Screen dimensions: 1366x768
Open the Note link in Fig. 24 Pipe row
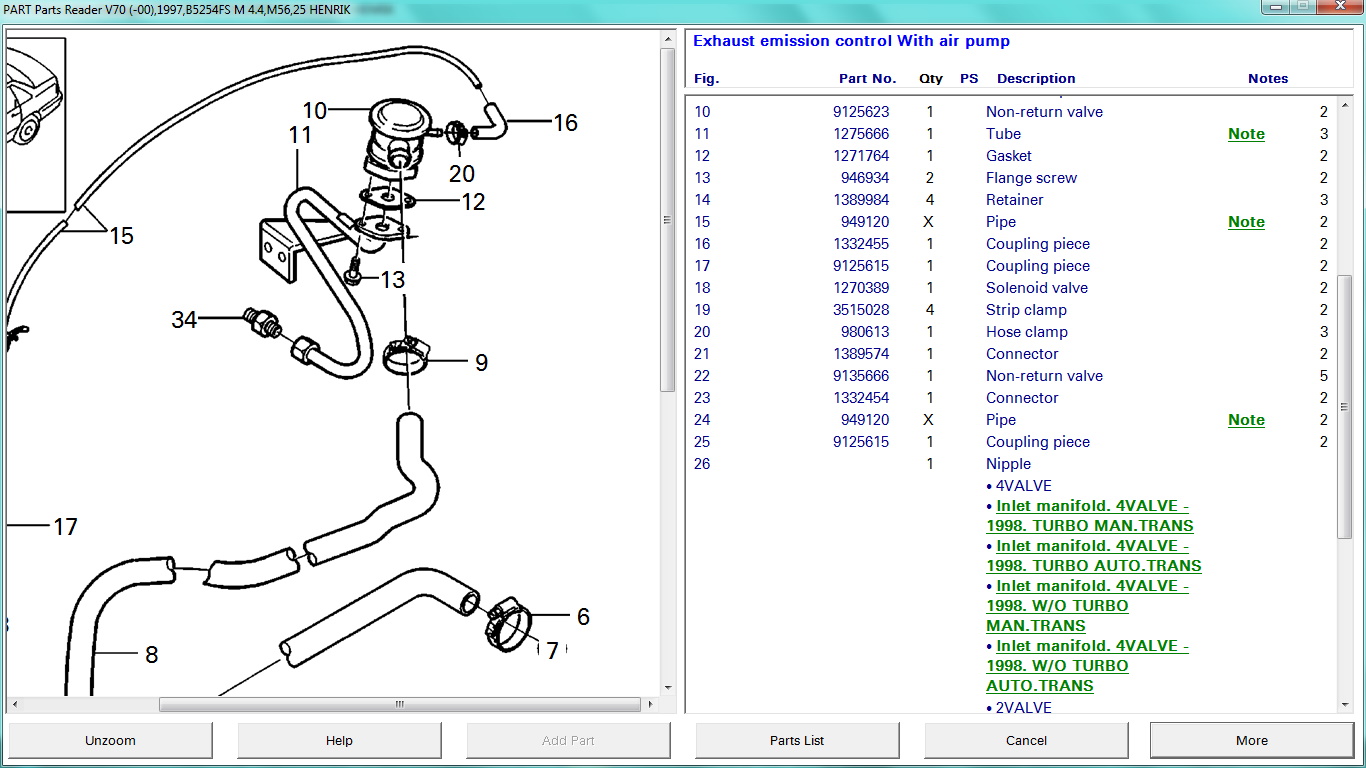coord(1246,420)
